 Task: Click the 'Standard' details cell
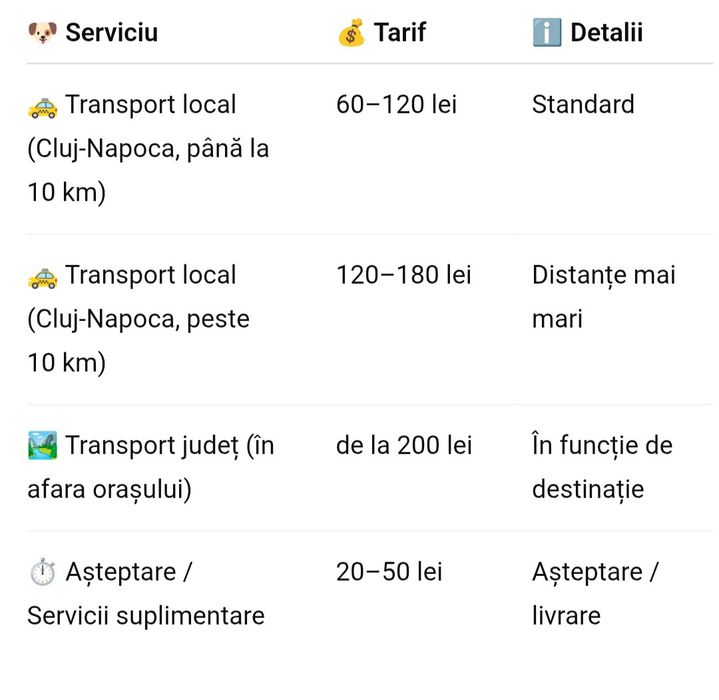click(x=583, y=105)
